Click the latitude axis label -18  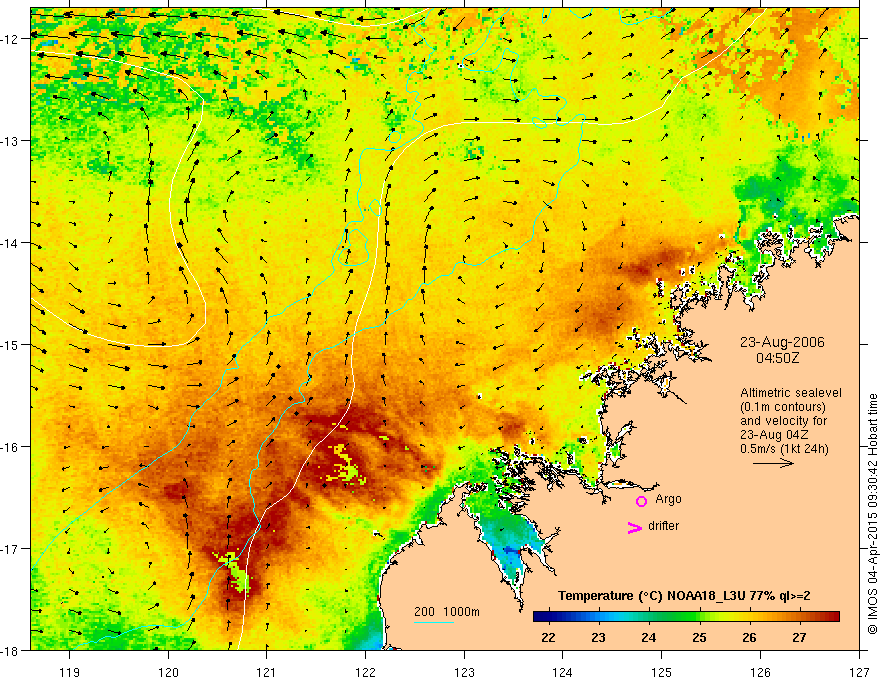pos(11,650)
